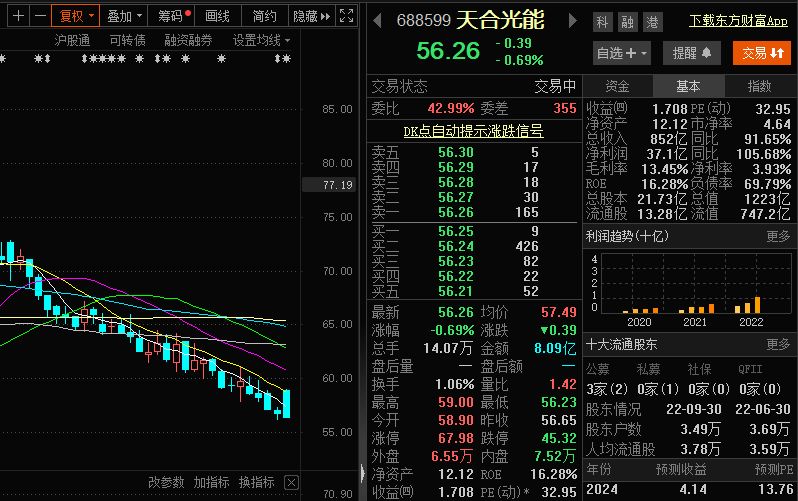Screen dimensions: 798x501
Task: Click the 科 board tag icon
Action: click(603, 22)
